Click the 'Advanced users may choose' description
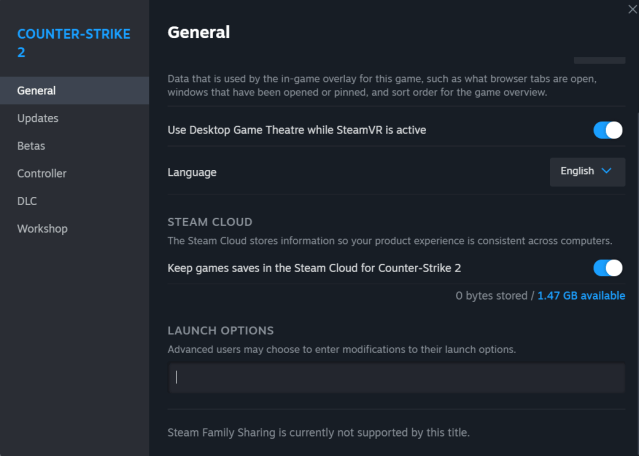The image size is (639, 456). 342,350
